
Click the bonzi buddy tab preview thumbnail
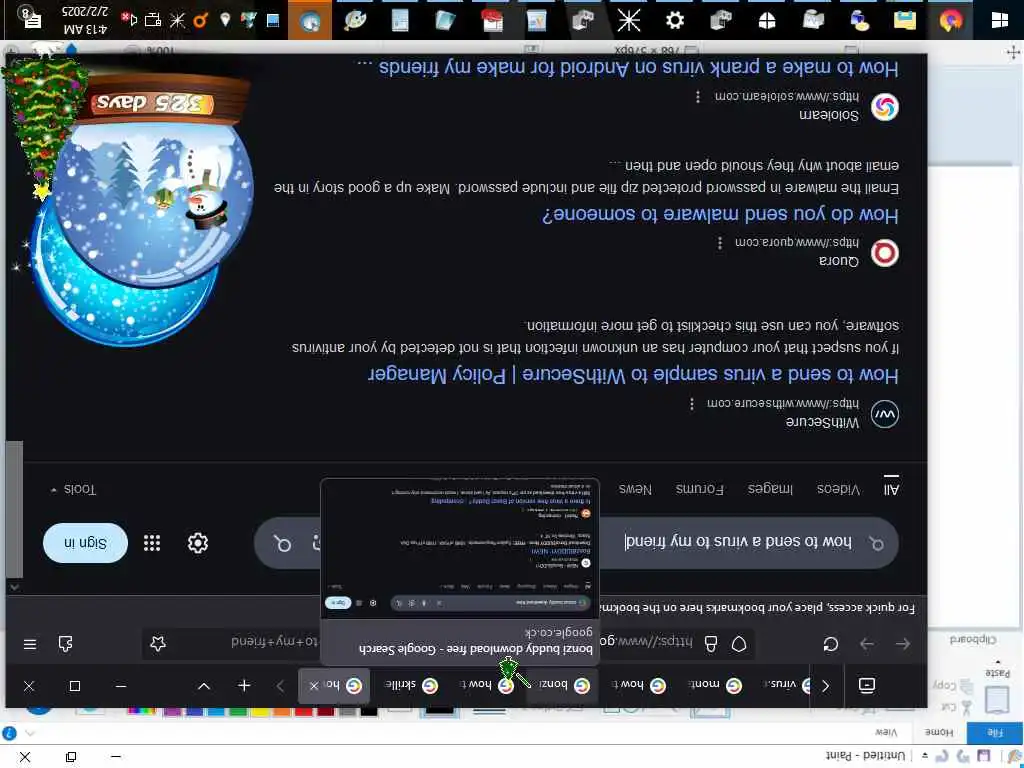pos(460,547)
